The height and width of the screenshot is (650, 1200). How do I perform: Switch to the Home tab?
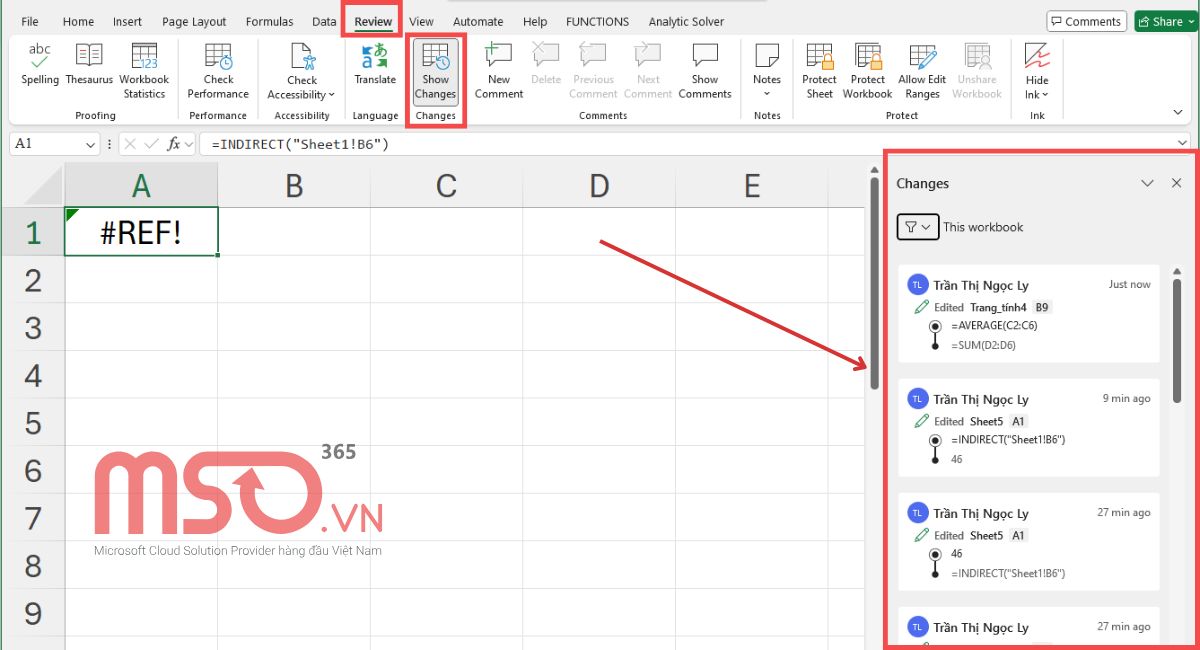(x=78, y=21)
